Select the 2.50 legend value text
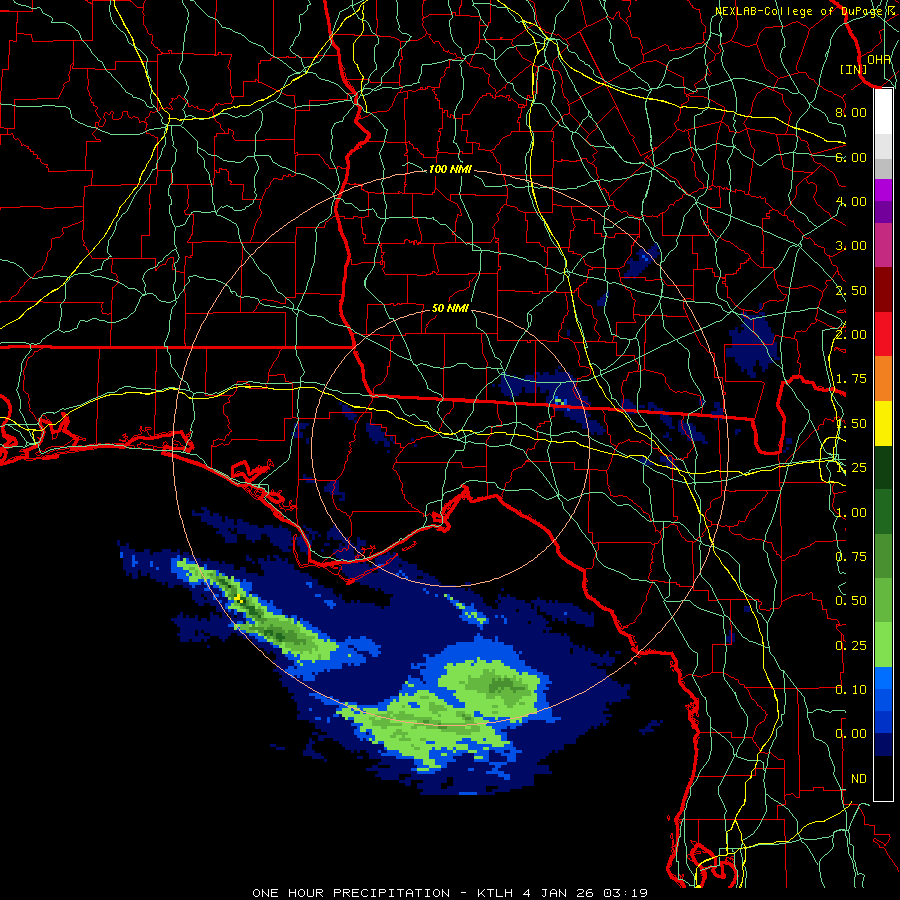900x900 pixels. pos(851,290)
